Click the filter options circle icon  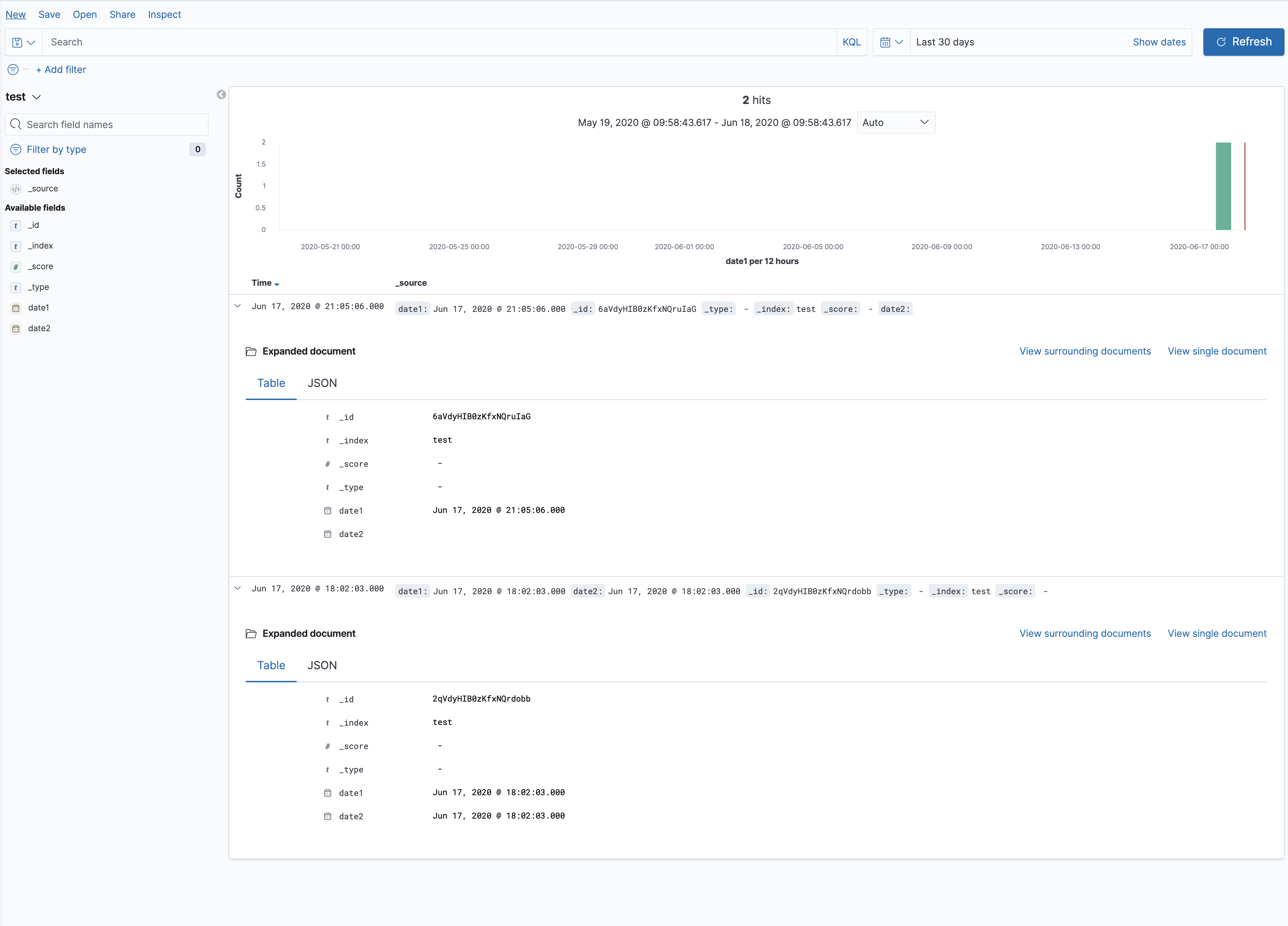pos(13,69)
